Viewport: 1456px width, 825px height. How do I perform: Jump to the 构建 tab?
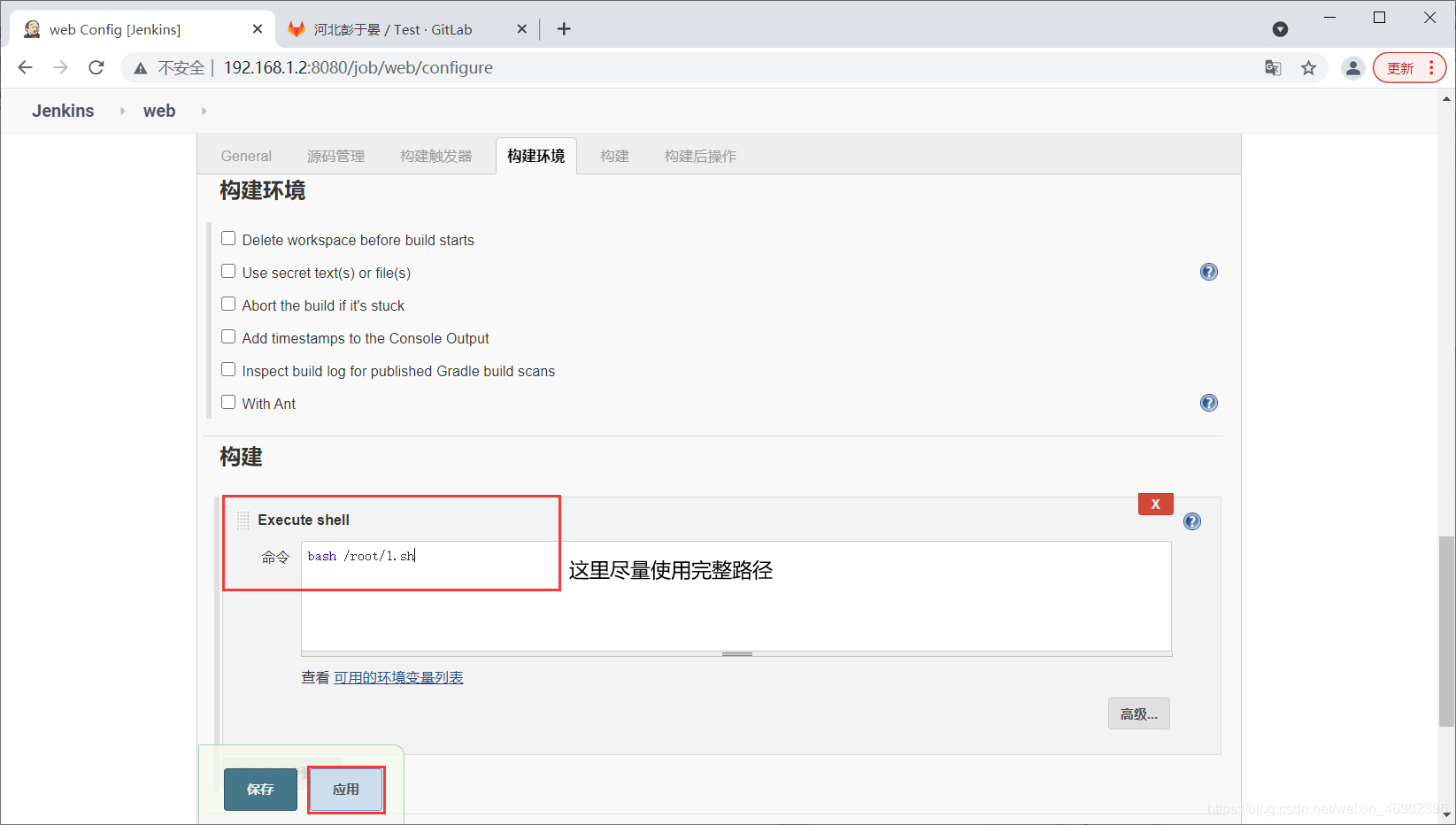(x=614, y=156)
